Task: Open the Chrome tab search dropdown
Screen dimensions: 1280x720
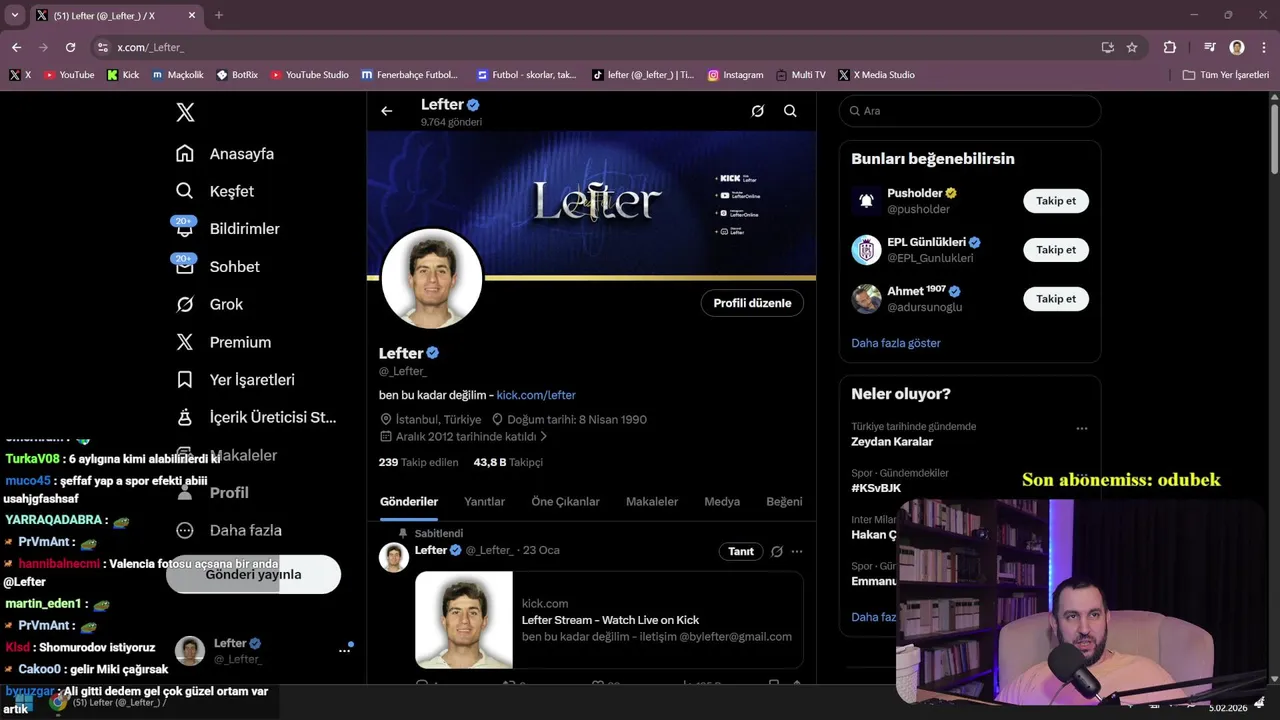Action: coord(14,15)
